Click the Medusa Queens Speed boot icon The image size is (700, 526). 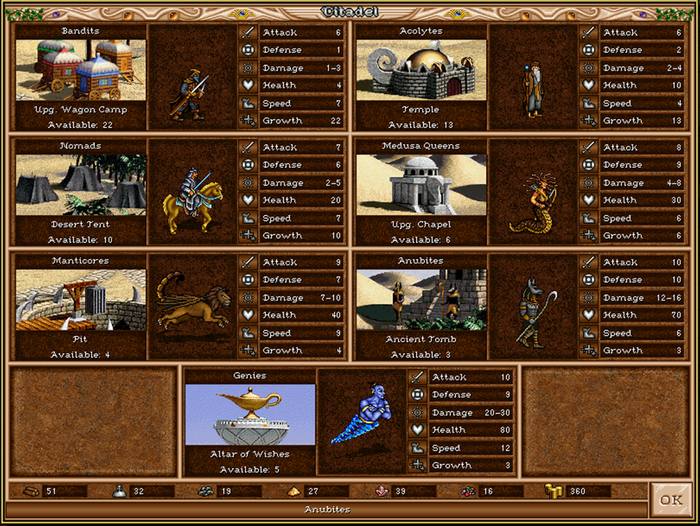tap(588, 218)
